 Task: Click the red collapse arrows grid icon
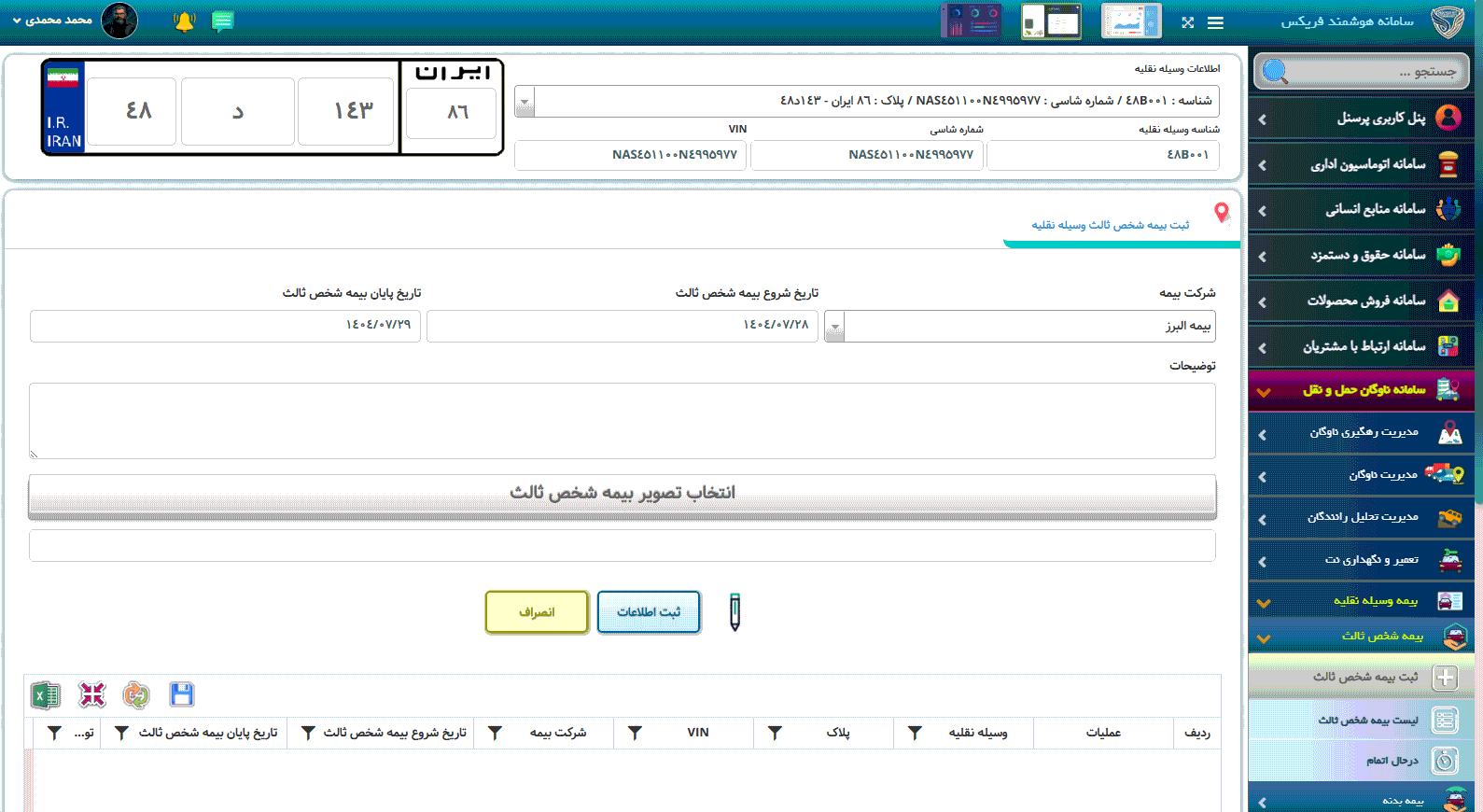(x=91, y=694)
